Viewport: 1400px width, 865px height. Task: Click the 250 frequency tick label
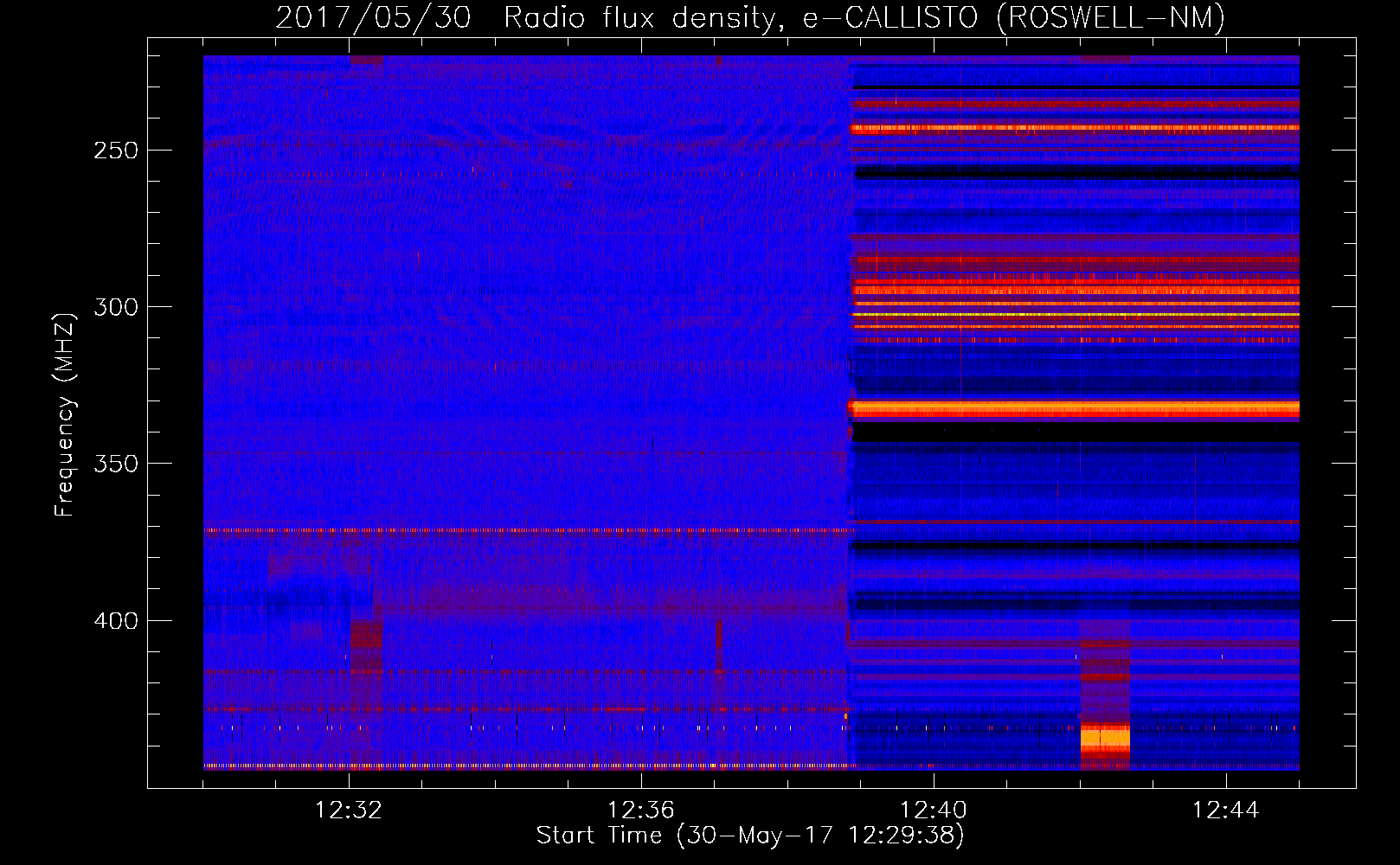[116, 151]
